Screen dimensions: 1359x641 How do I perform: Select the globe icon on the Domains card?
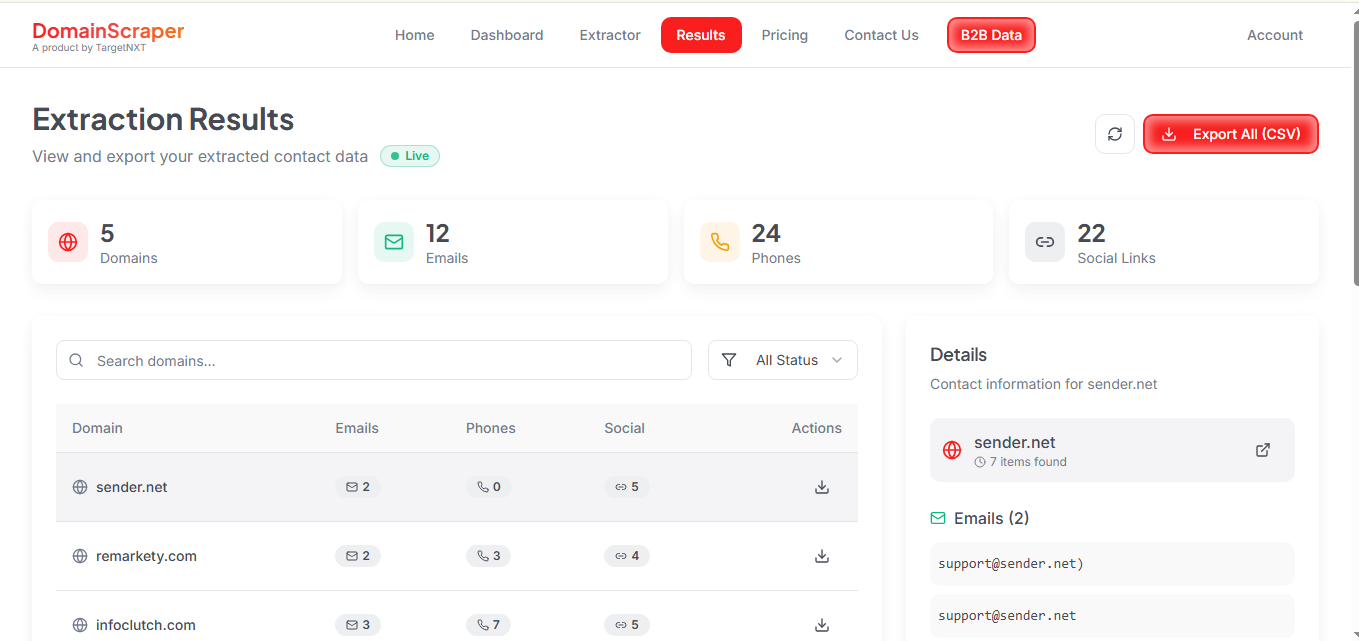[x=67, y=241]
